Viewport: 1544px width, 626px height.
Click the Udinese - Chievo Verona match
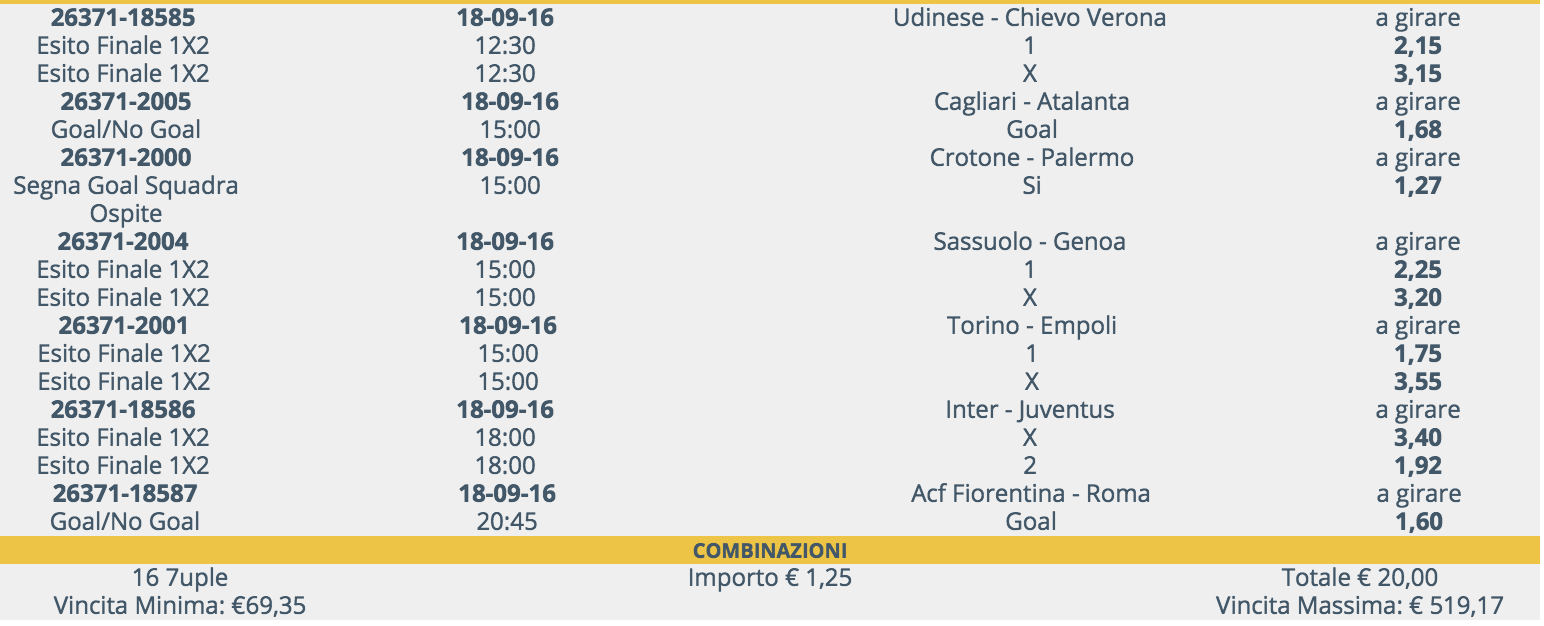[1029, 18]
